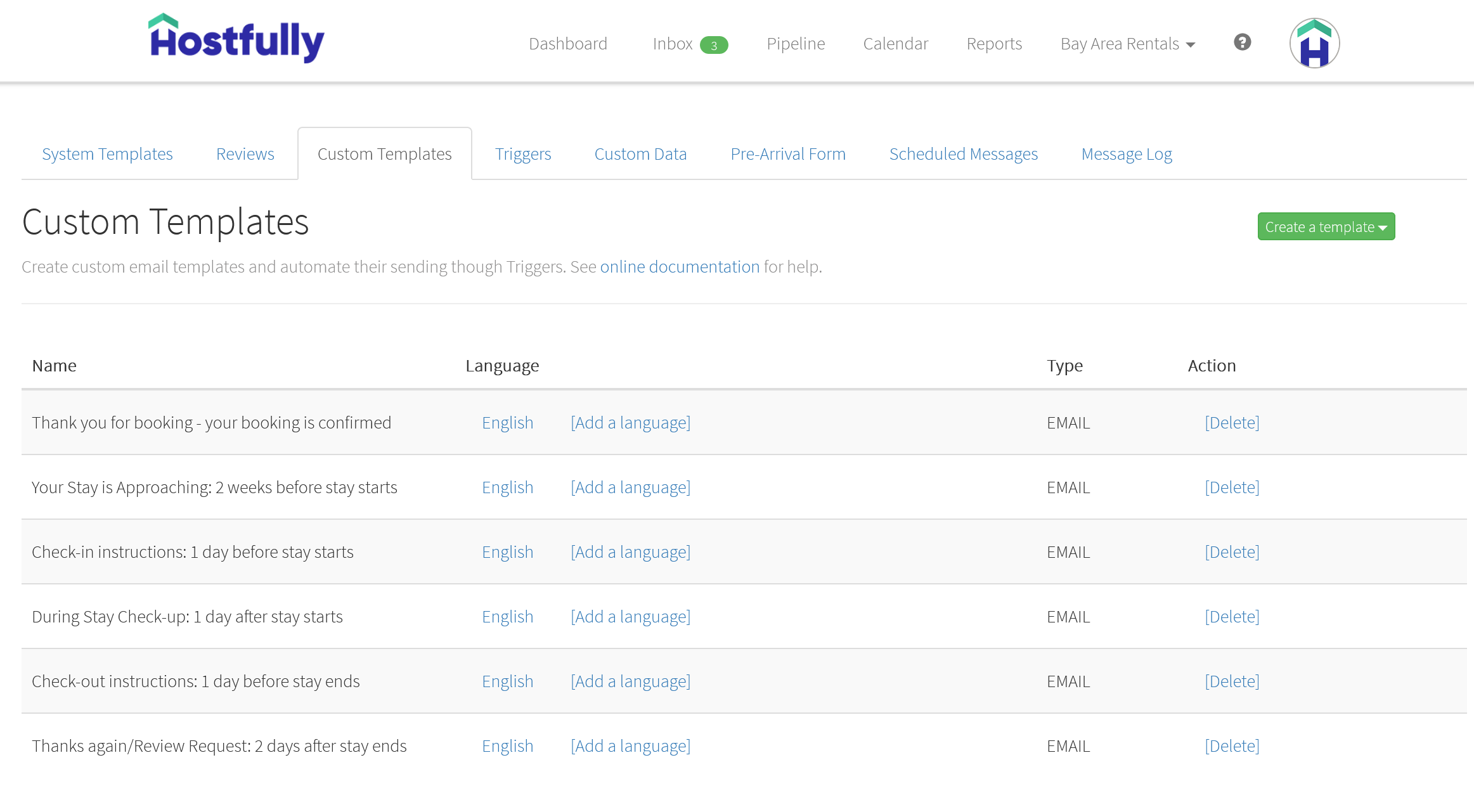Switch to the Message Log tab
Screen dimensions: 1474x812
point(1126,153)
